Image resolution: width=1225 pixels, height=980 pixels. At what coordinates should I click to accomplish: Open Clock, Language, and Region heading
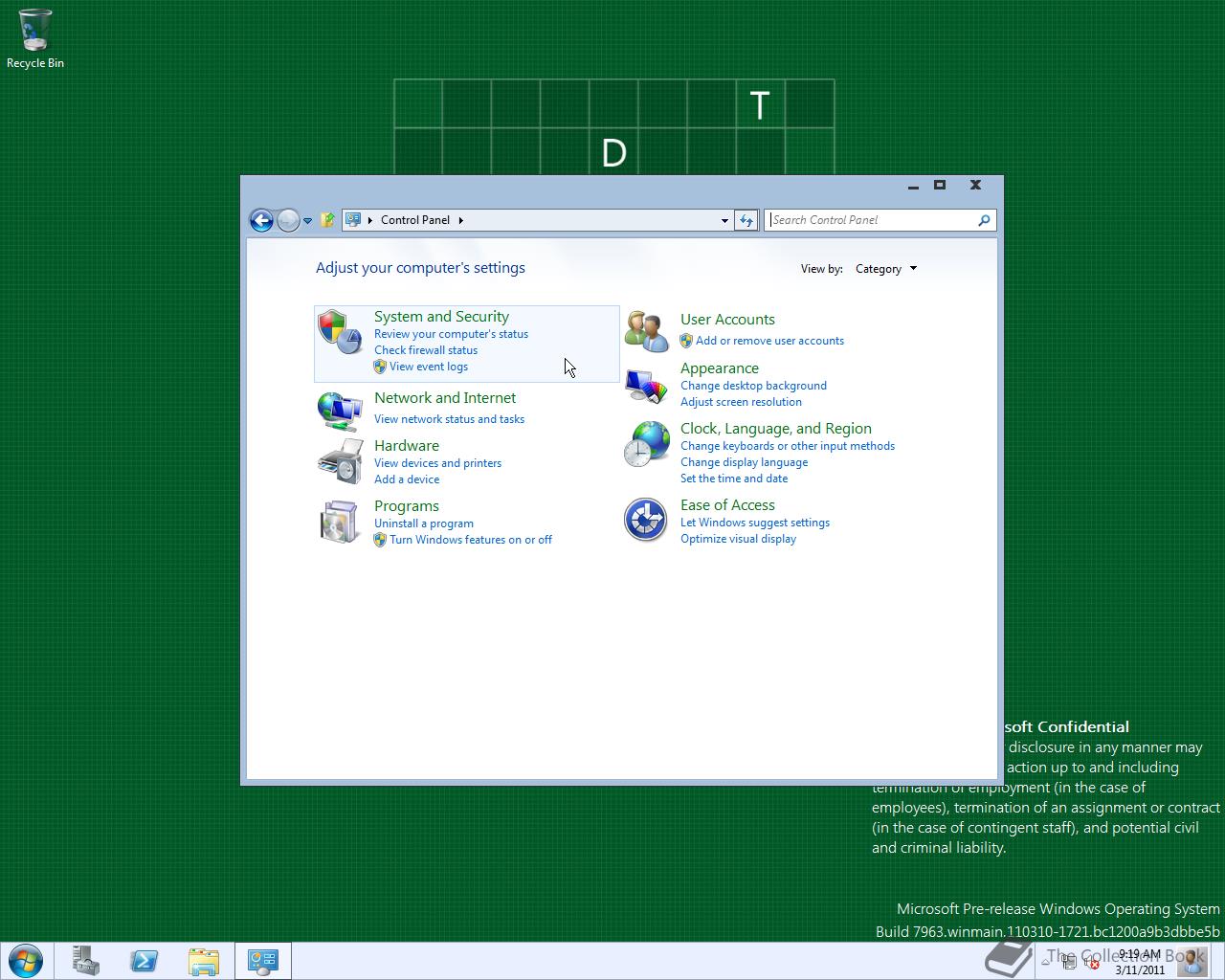click(776, 429)
